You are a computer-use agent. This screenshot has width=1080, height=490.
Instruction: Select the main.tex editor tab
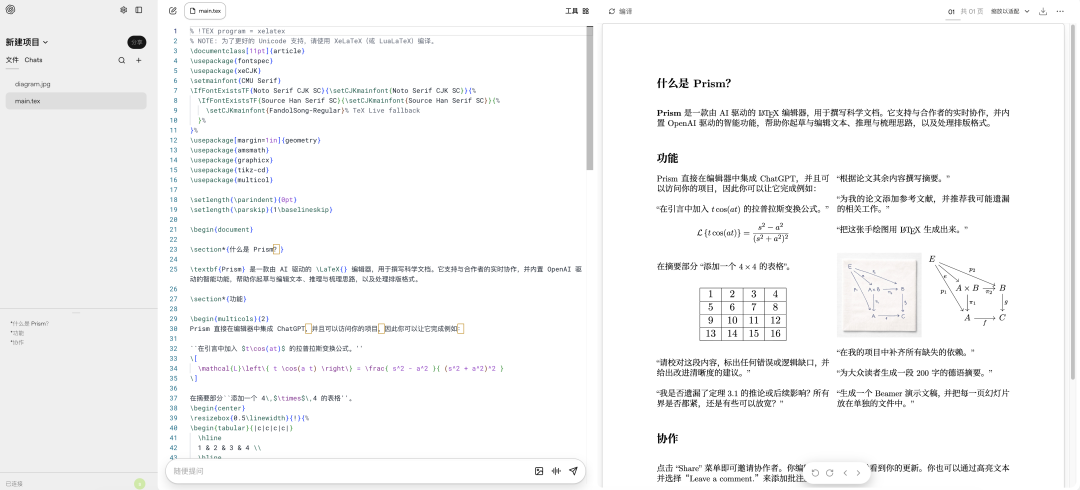point(205,11)
